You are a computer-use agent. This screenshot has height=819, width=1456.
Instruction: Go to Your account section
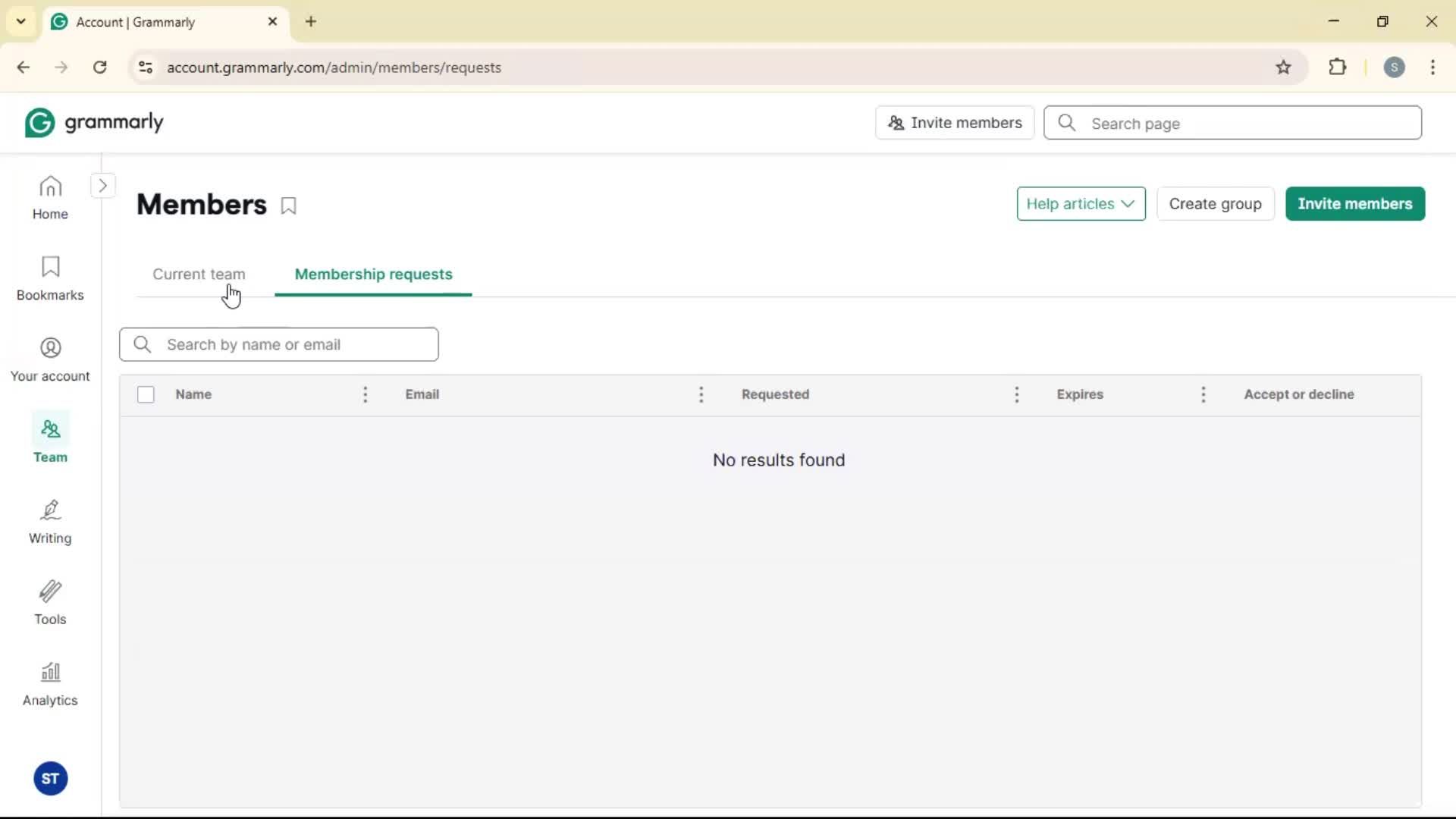50,359
